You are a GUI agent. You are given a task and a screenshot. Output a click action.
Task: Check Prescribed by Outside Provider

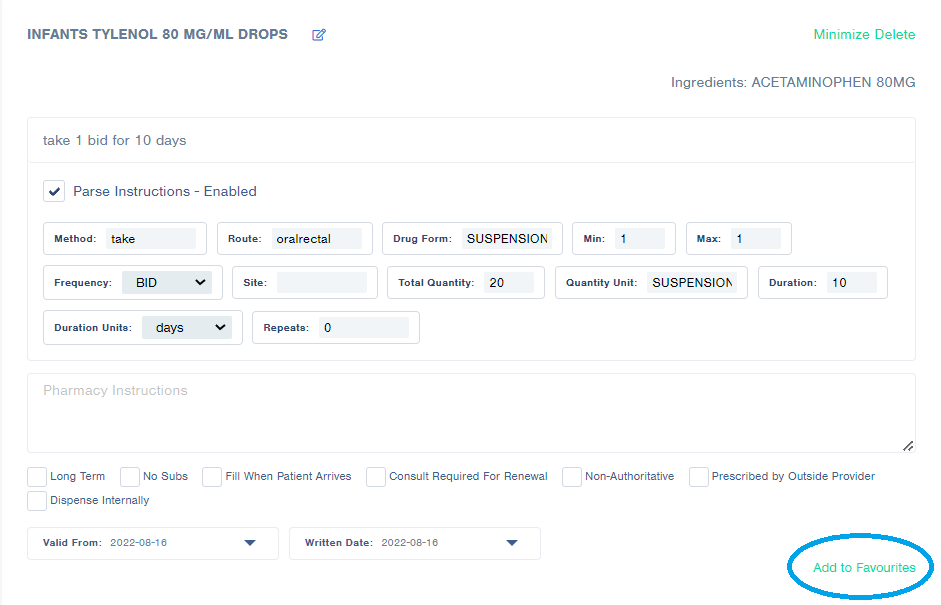point(697,477)
